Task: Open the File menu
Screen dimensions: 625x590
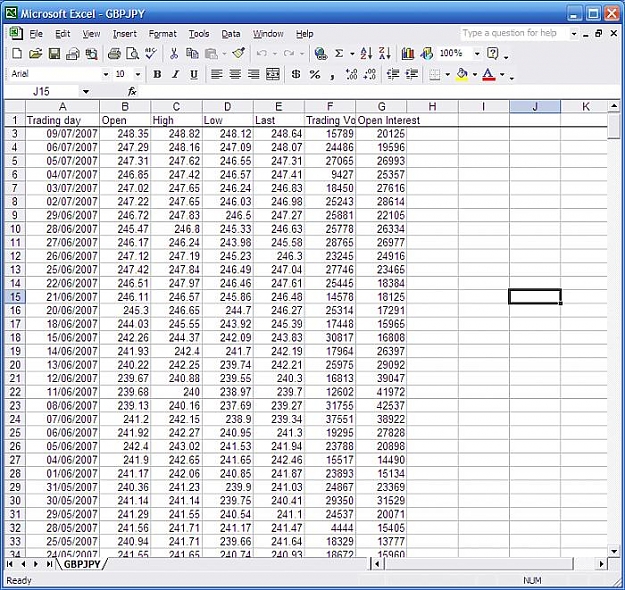Action: (x=36, y=34)
